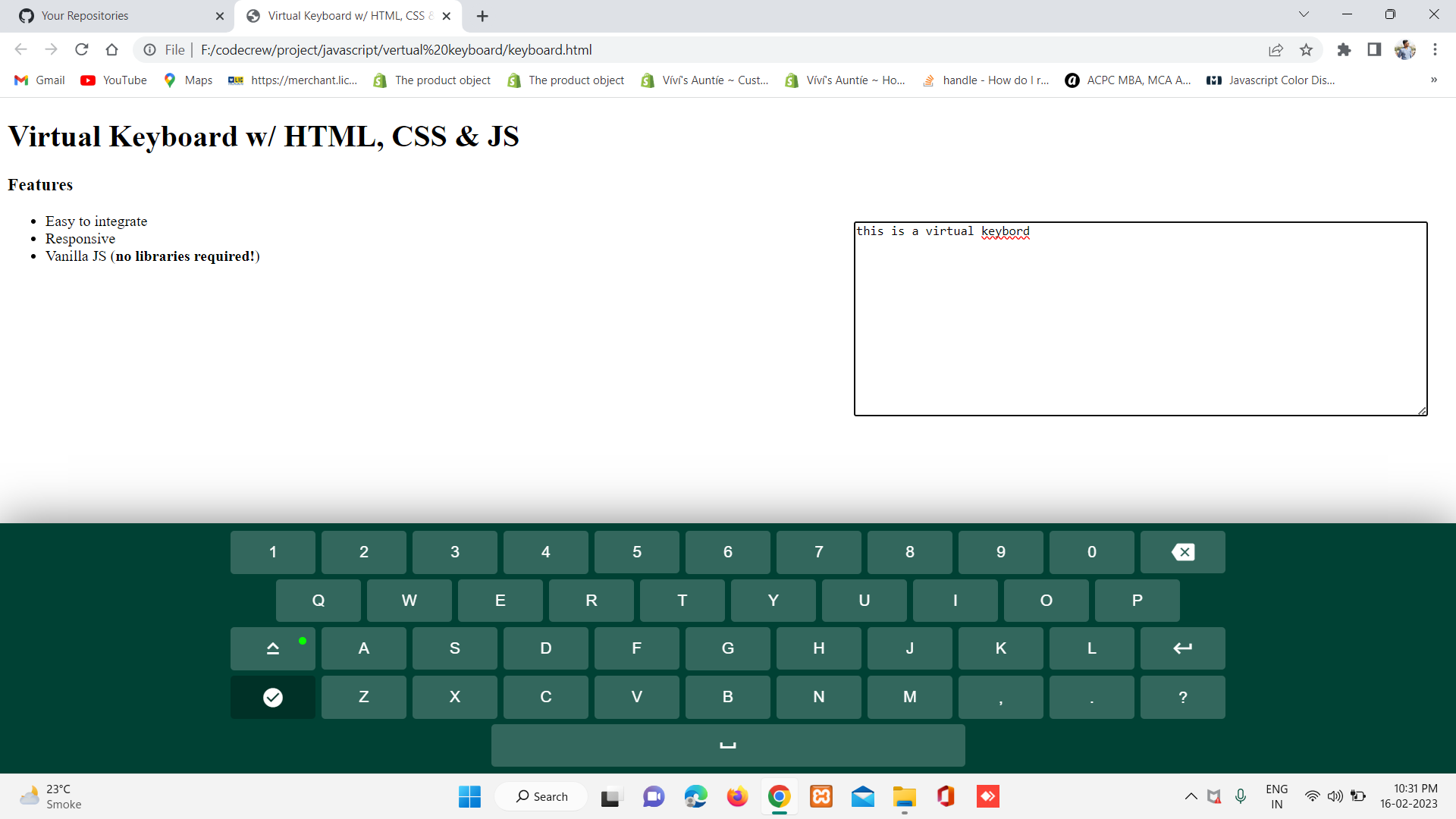
Task: Open the Extensions puzzle icon
Action: pyautogui.click(x=1344, y=49)
